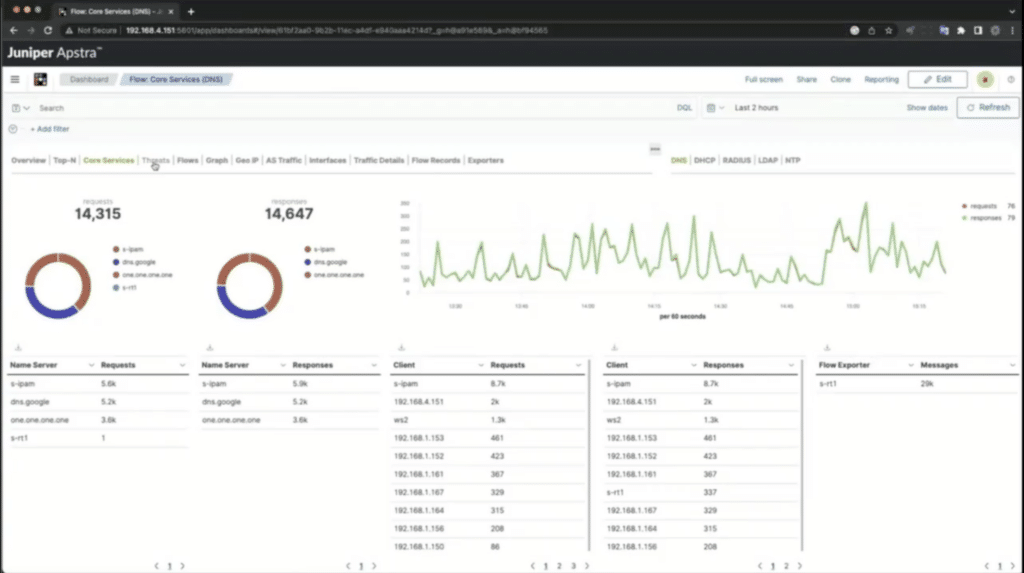Sort Flow Exporter column

click(866, 365)
